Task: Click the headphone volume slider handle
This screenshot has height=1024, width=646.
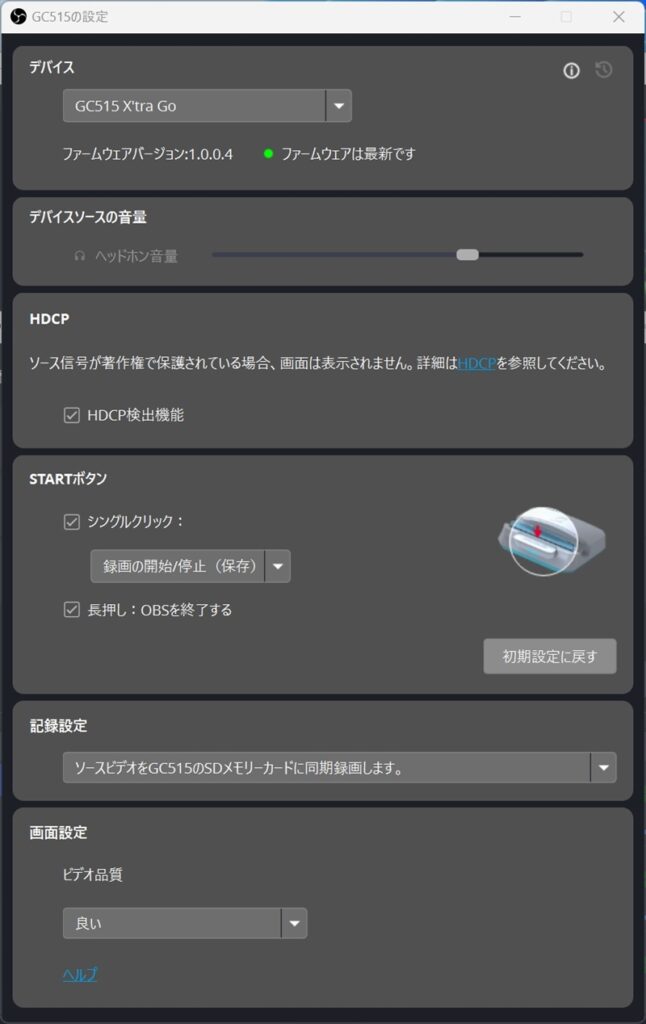Action: pyautogui.click(x=467, y=255)
